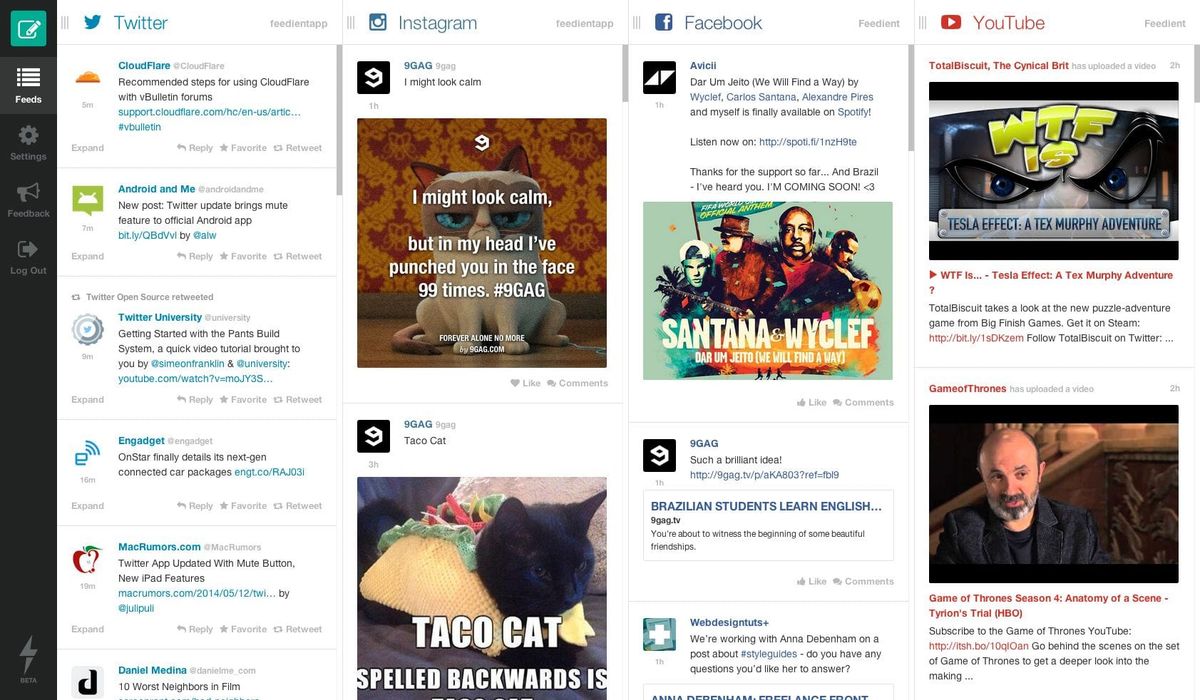The height and width of the screenshot is (700, 1200).
Task: Open the spoti.fi link in Avicii post
Action: (x=808, y=142)
